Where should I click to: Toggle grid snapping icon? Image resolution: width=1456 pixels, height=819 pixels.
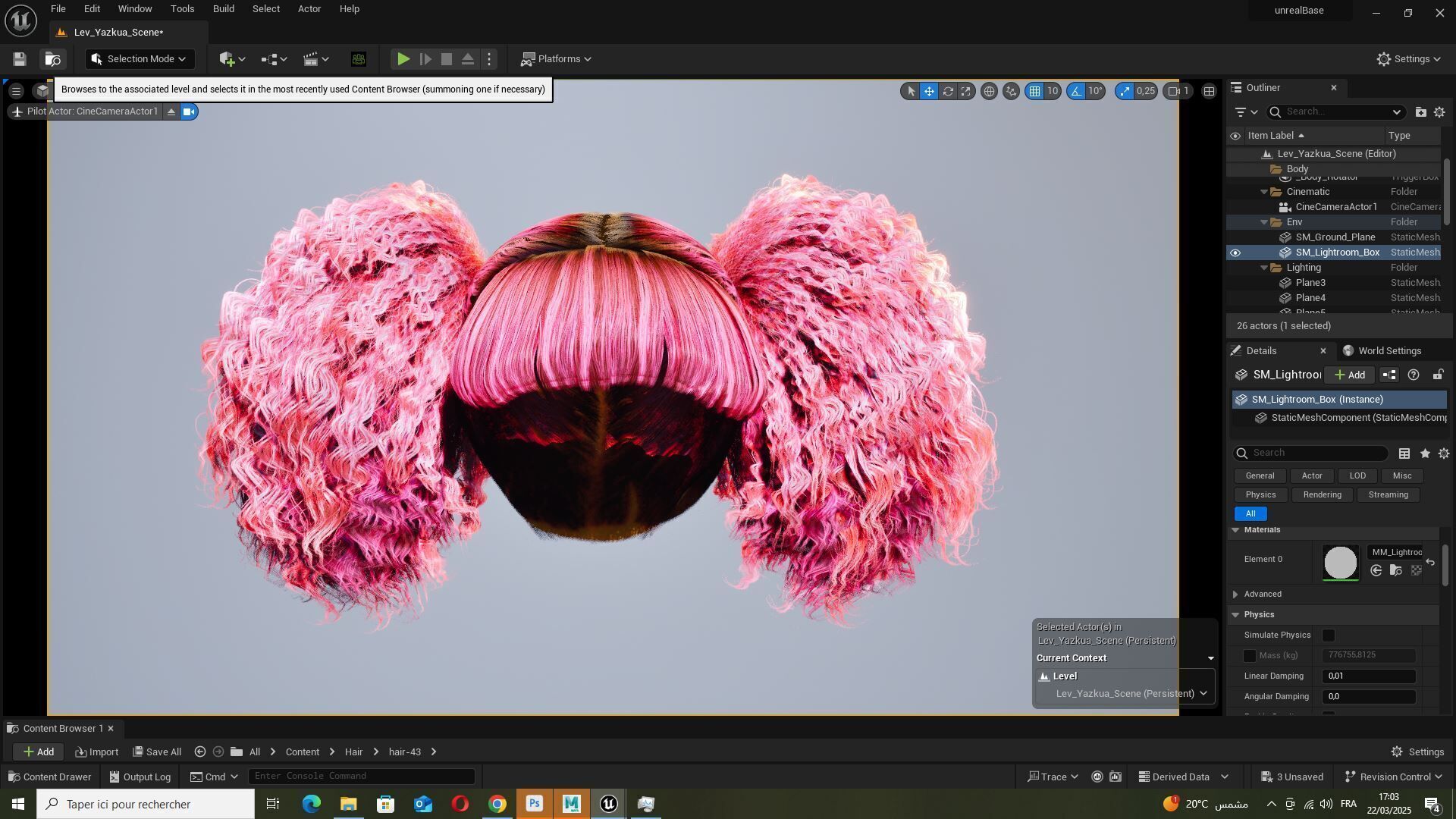pyautogui.click(x=1034, y=91)
